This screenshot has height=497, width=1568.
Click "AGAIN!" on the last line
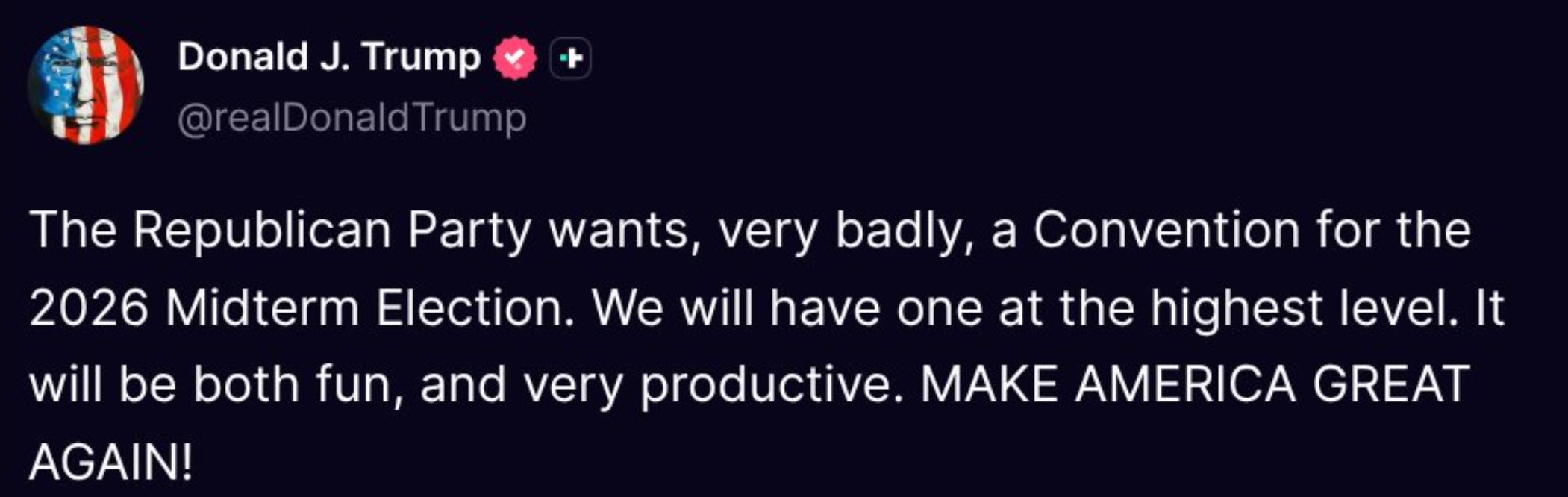click(111, 463)
